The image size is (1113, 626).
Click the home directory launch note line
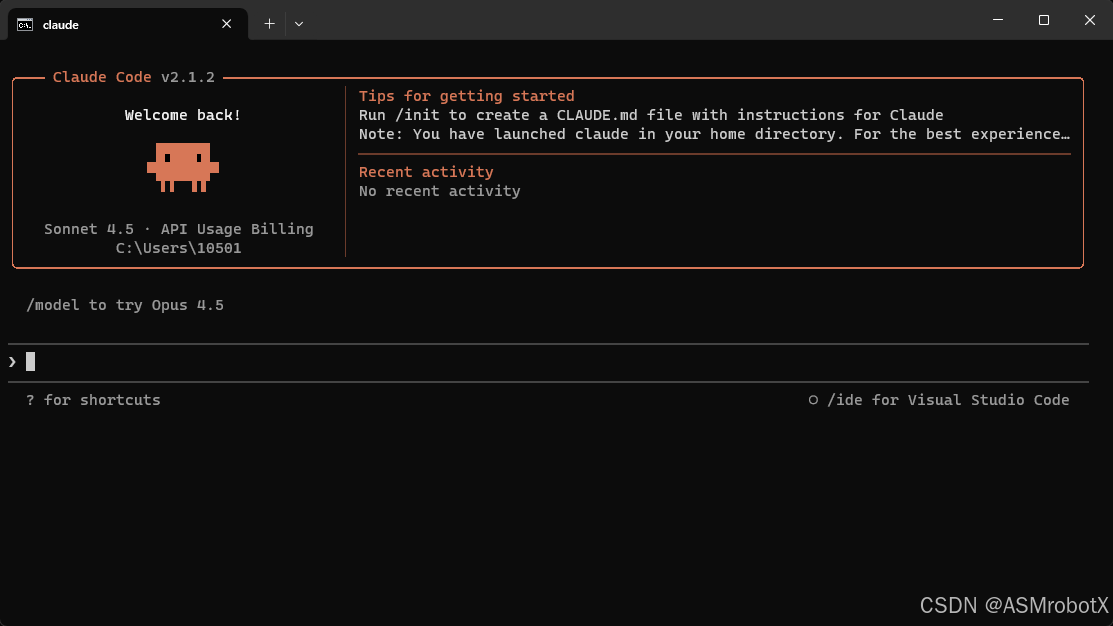click(x=714, y=134)
